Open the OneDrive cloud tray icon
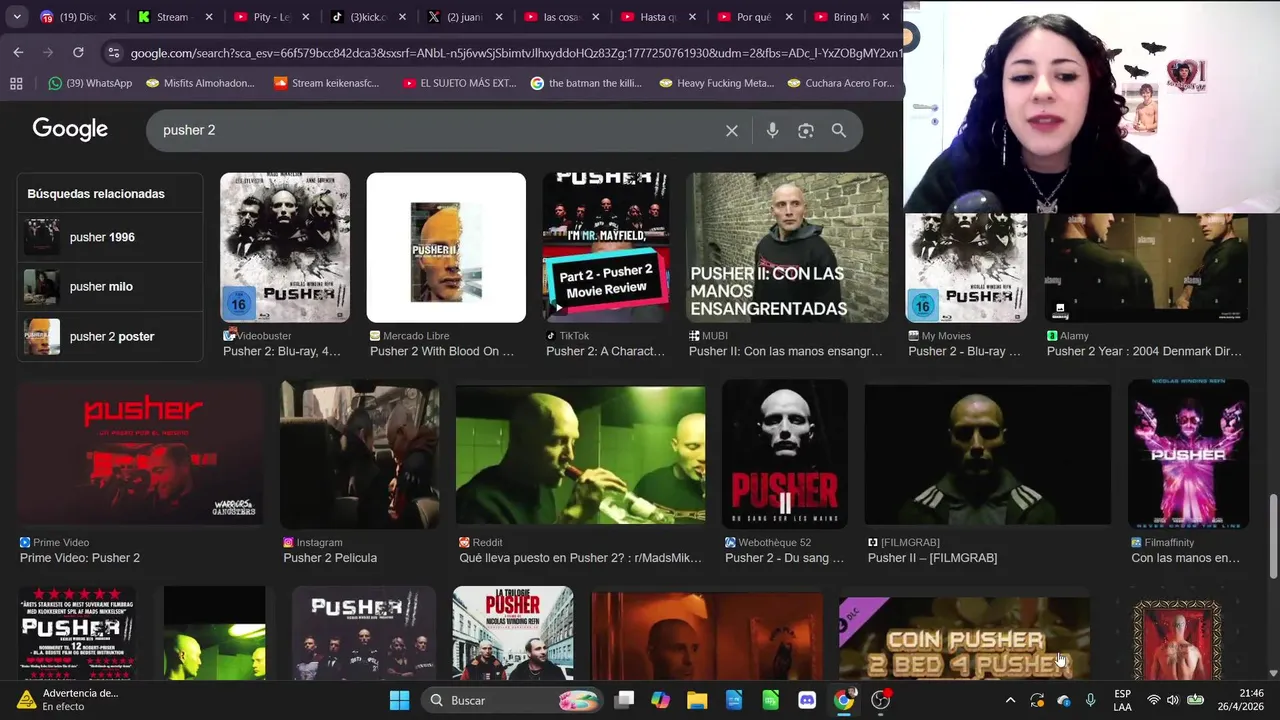The image size is (1280, 720). tap(1063, 700)
